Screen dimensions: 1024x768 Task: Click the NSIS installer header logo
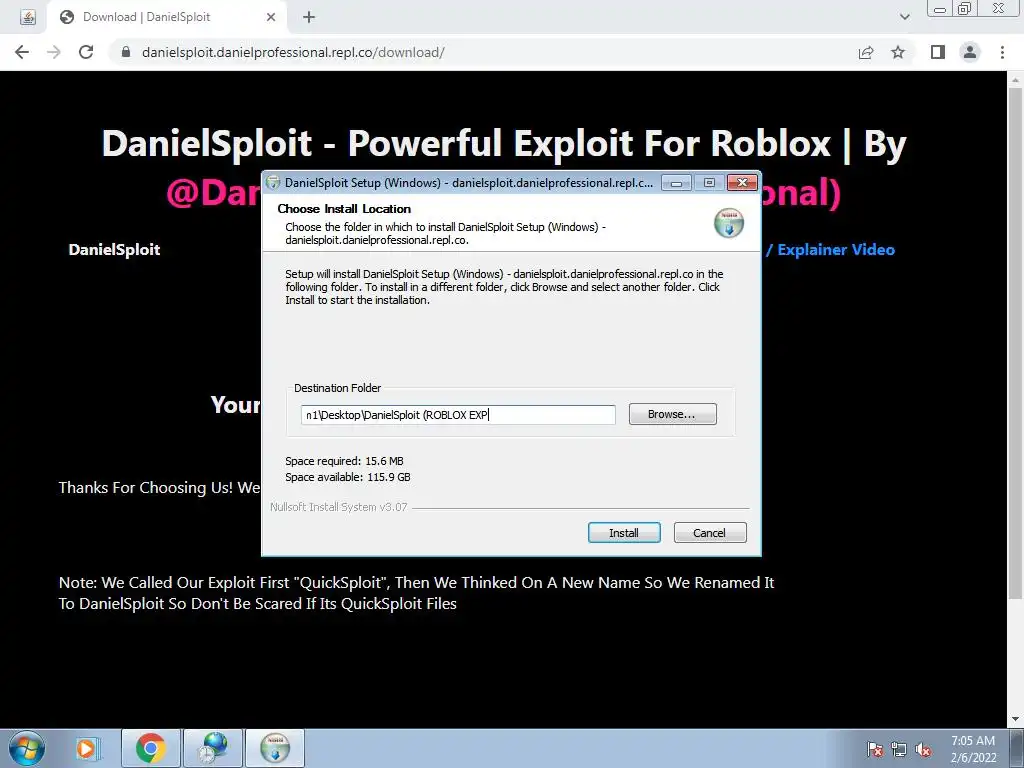pyautogui.click(x=729, y=224)
